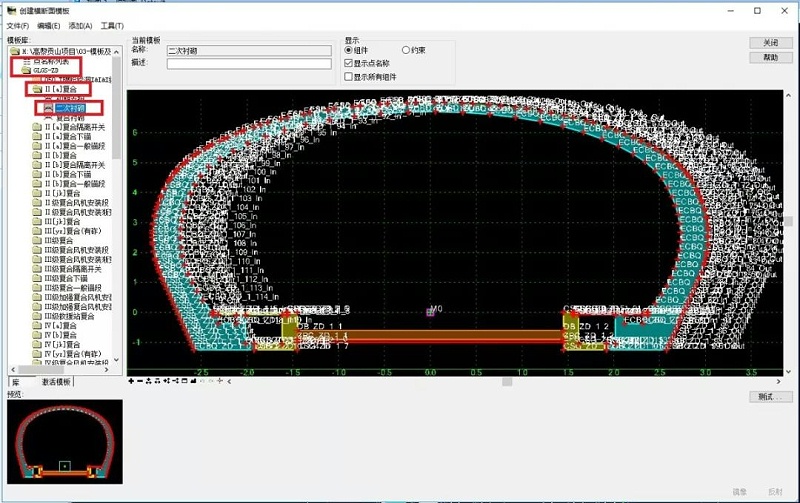800x503 pixels.
Task: Click the plus zoom-in icon below the canvas
Action: [x=131, y=381]
